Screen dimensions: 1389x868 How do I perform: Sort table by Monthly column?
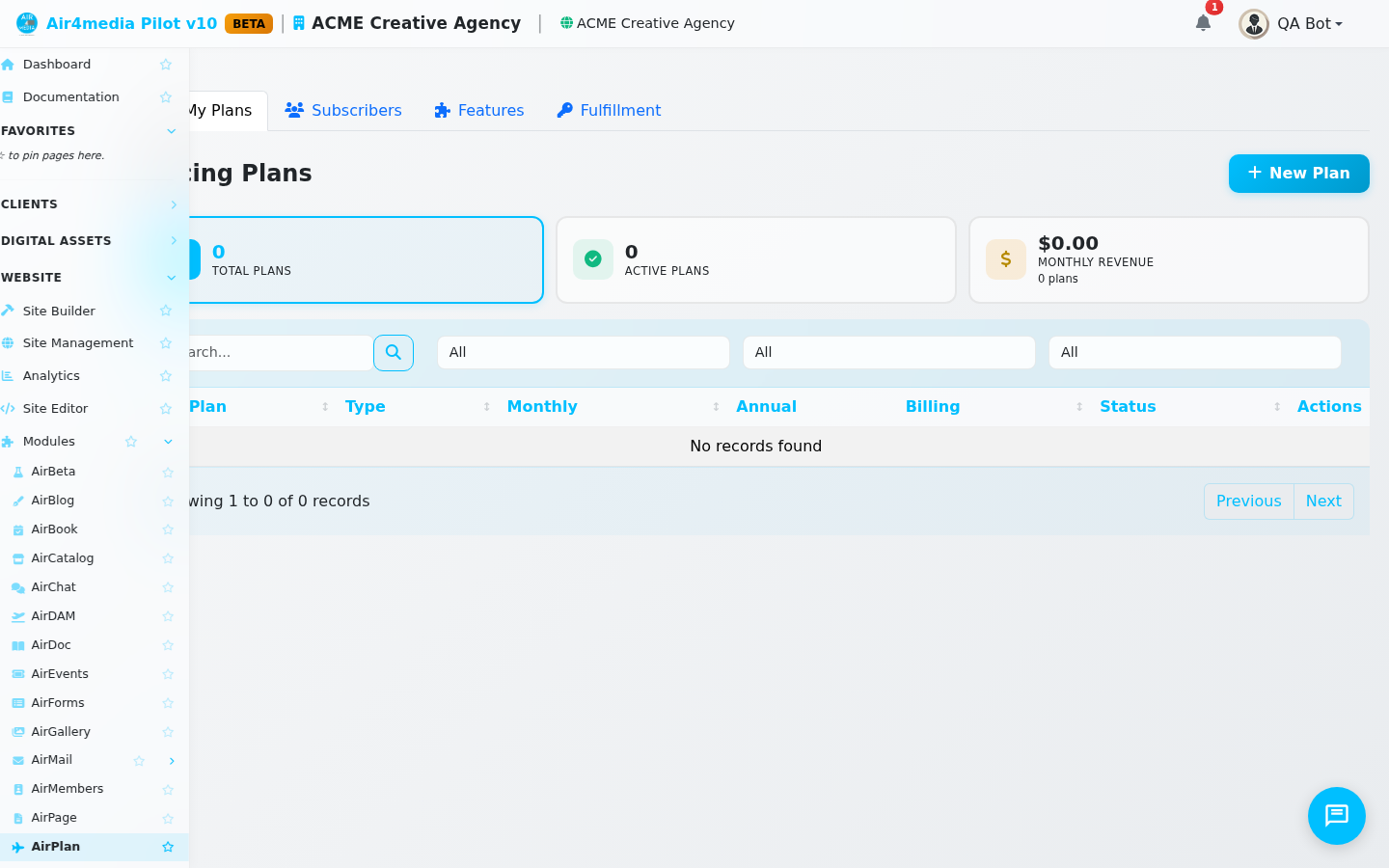click(x=613, y=407)
